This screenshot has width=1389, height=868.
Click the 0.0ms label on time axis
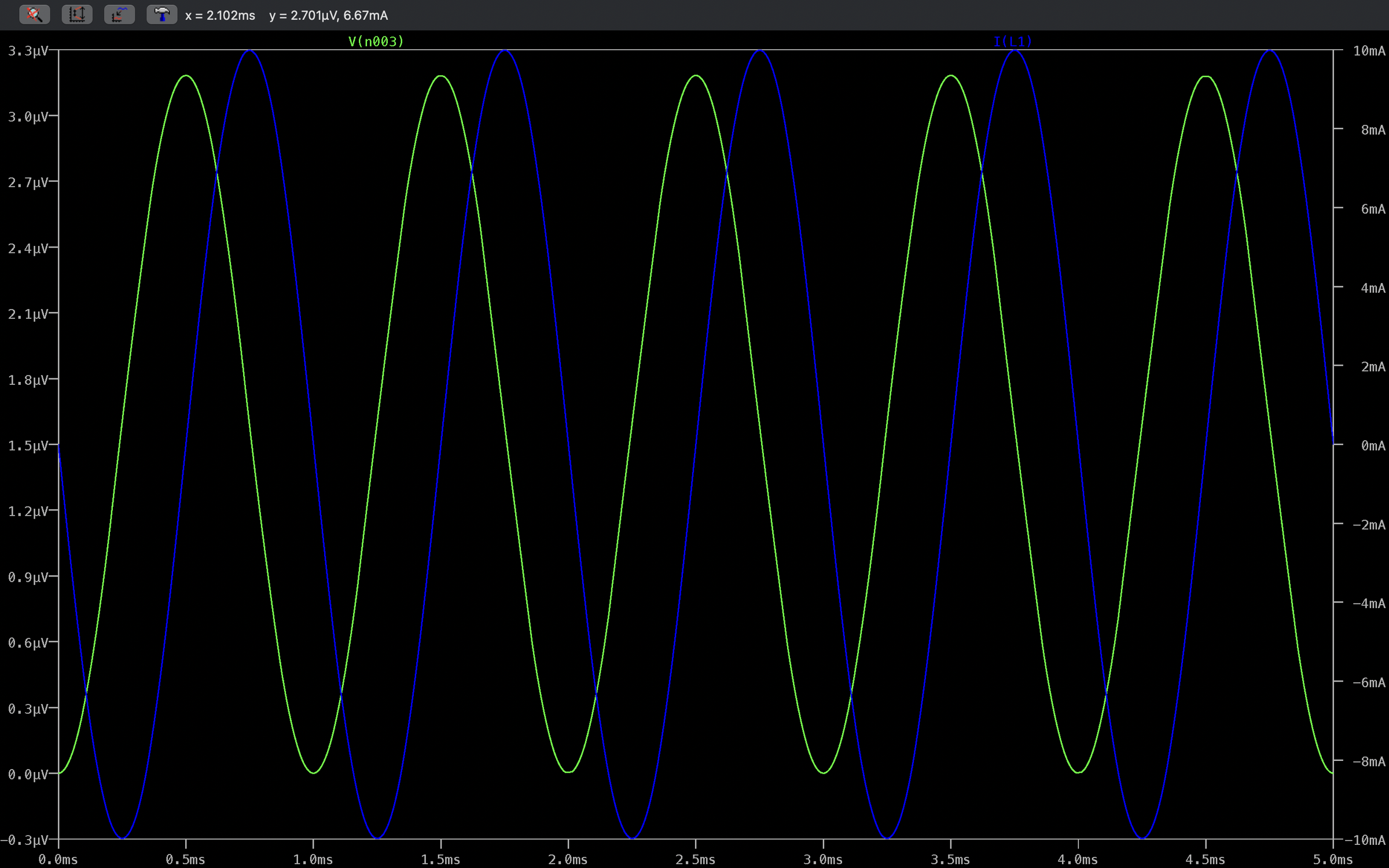[x=58, y=859]
